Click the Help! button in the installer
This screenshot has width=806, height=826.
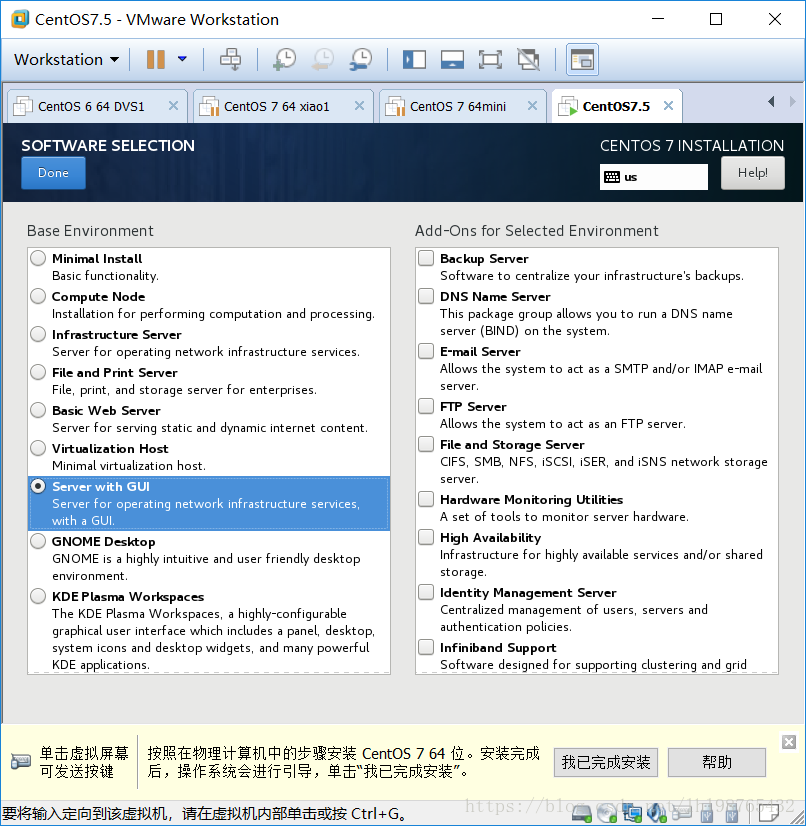752,173
